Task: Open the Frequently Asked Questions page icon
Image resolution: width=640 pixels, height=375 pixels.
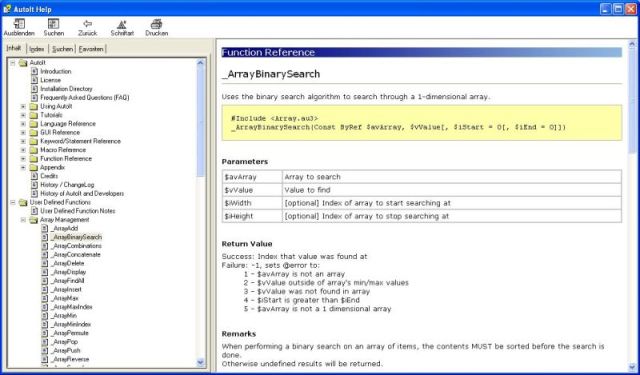Action: 34,98
